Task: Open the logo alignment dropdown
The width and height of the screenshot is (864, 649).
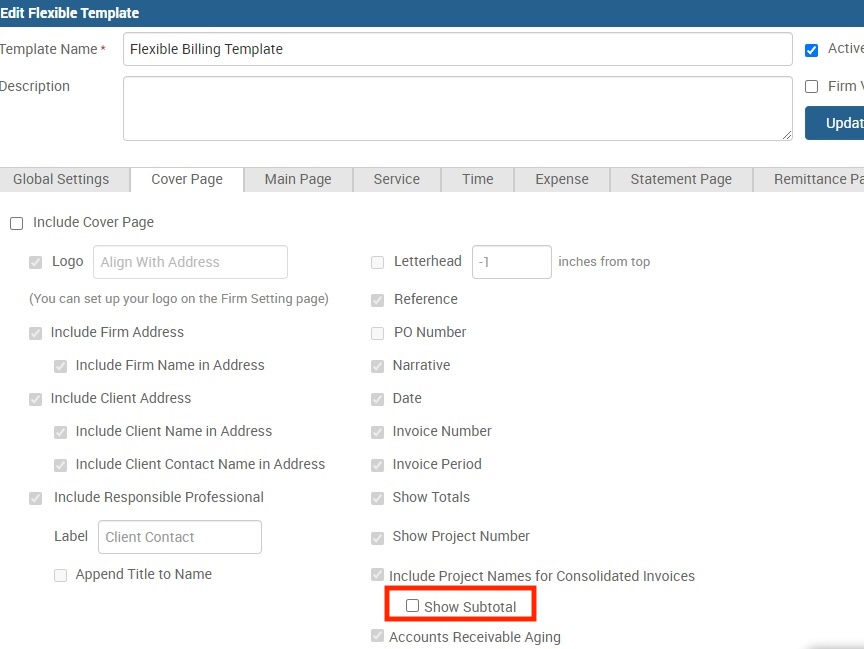Action: [189, 262]
